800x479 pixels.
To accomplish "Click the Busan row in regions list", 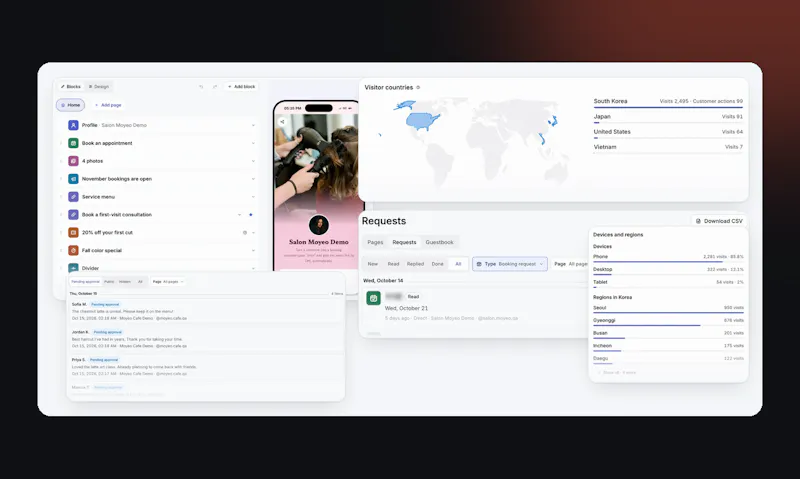I will click(x=668, y=334).
